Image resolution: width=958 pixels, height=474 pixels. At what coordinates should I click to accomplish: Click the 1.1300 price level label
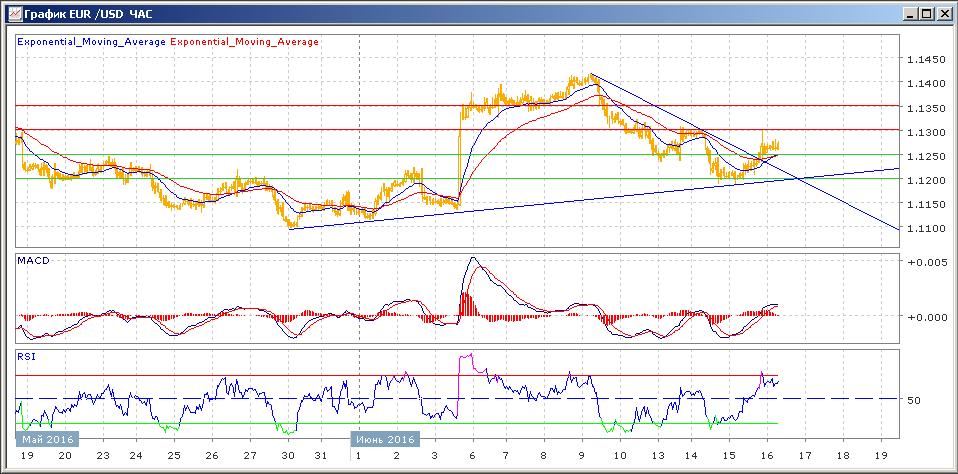coord(925,133)
